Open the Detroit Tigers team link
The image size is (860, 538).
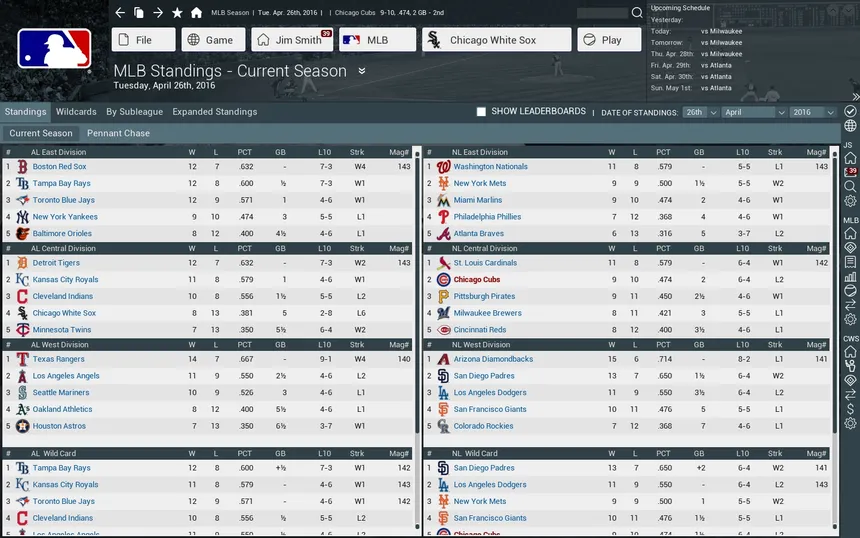(56, 263)
